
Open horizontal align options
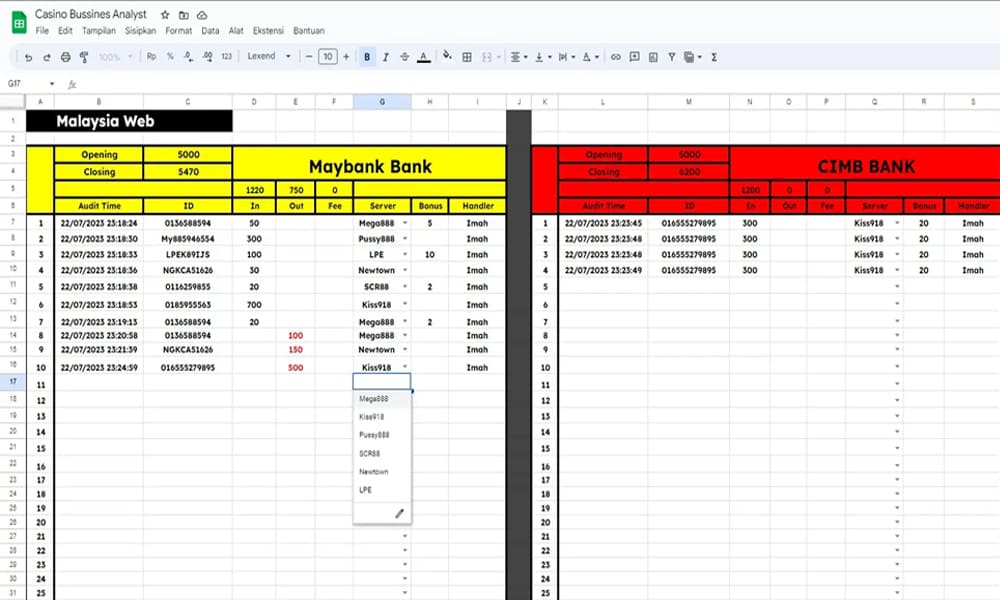click(x=518, y=57)
